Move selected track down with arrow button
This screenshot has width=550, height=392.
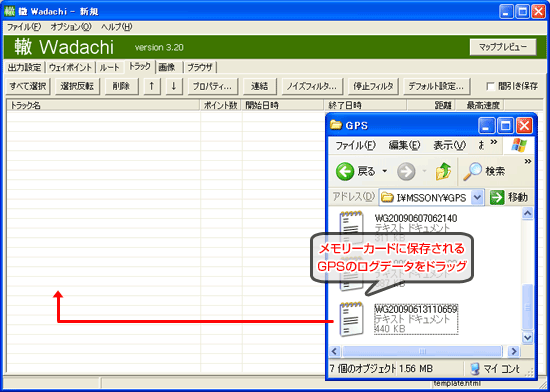tap(174, 86)
